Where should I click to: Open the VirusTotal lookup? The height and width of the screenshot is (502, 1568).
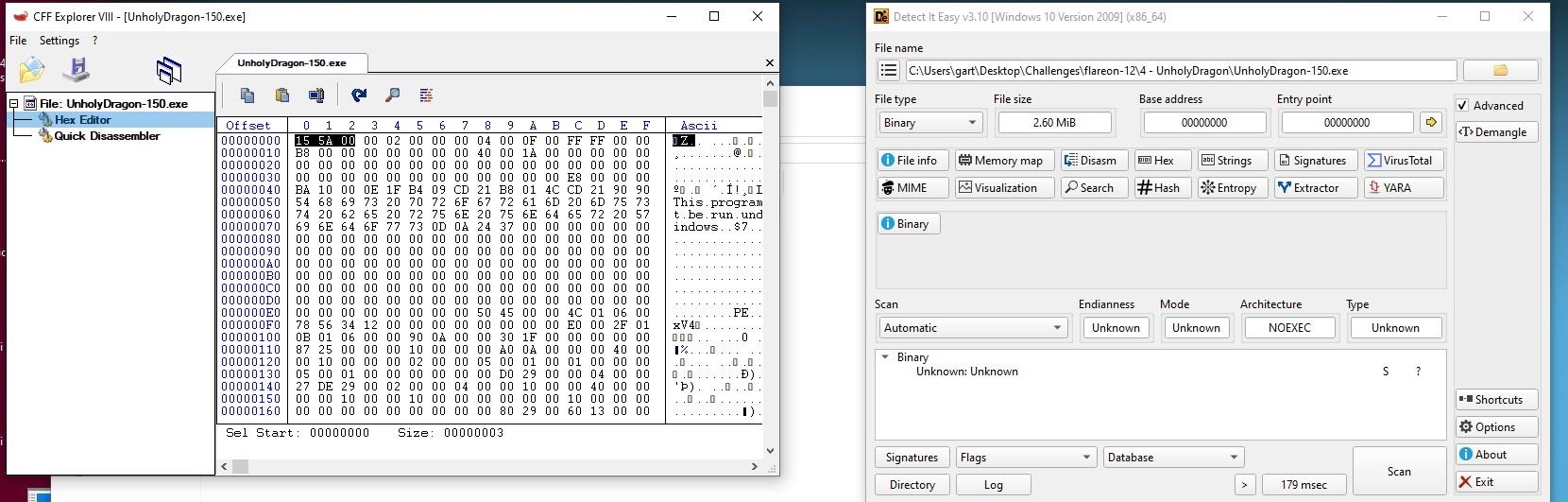pyautogui.click(x=1404, y=160)
